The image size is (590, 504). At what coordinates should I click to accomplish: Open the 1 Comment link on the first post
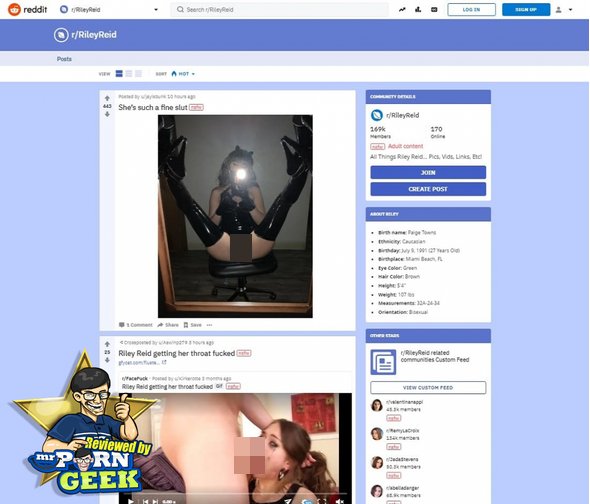135,325
